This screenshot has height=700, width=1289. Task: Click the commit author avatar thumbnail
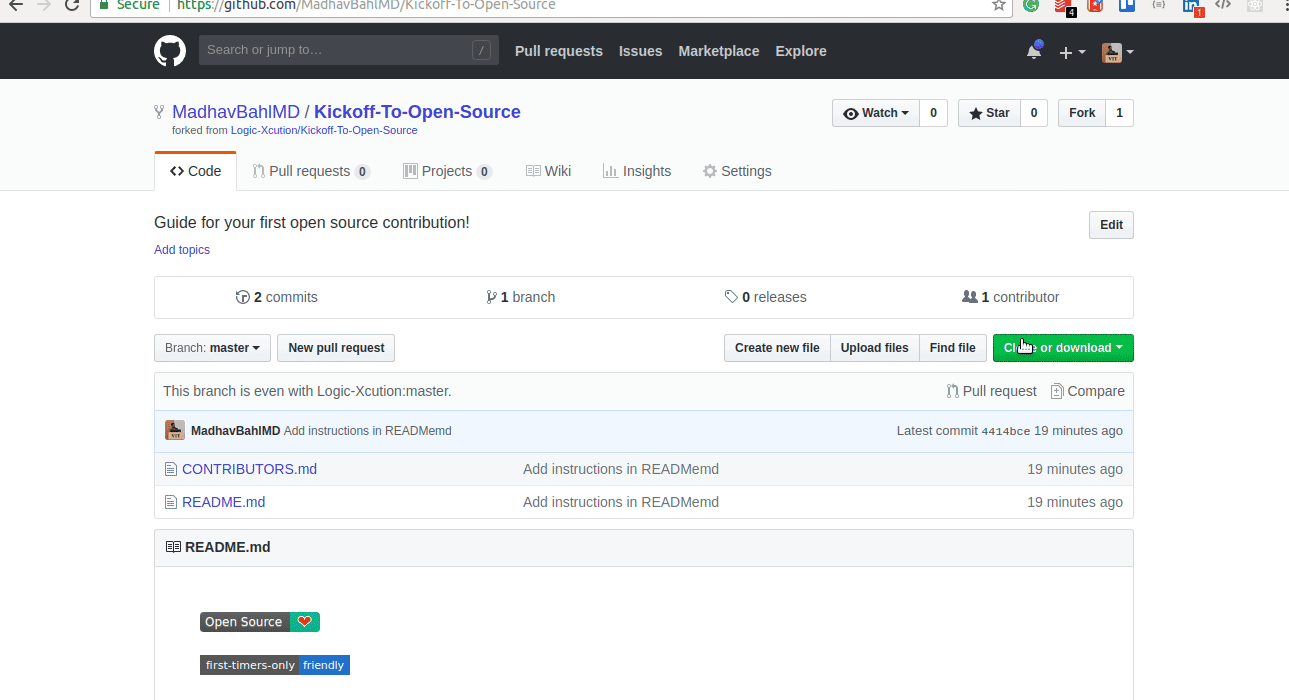point(175,430)
